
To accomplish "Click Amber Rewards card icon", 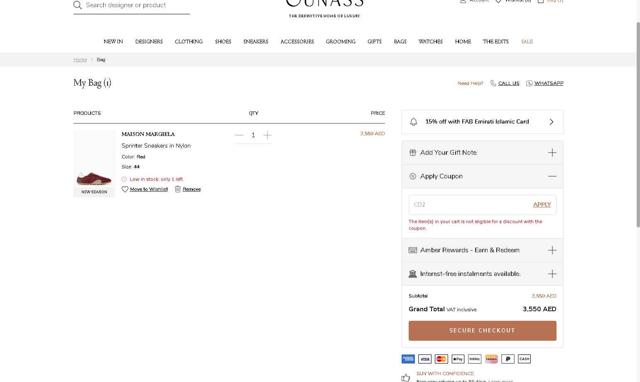I will pos(413,250).
